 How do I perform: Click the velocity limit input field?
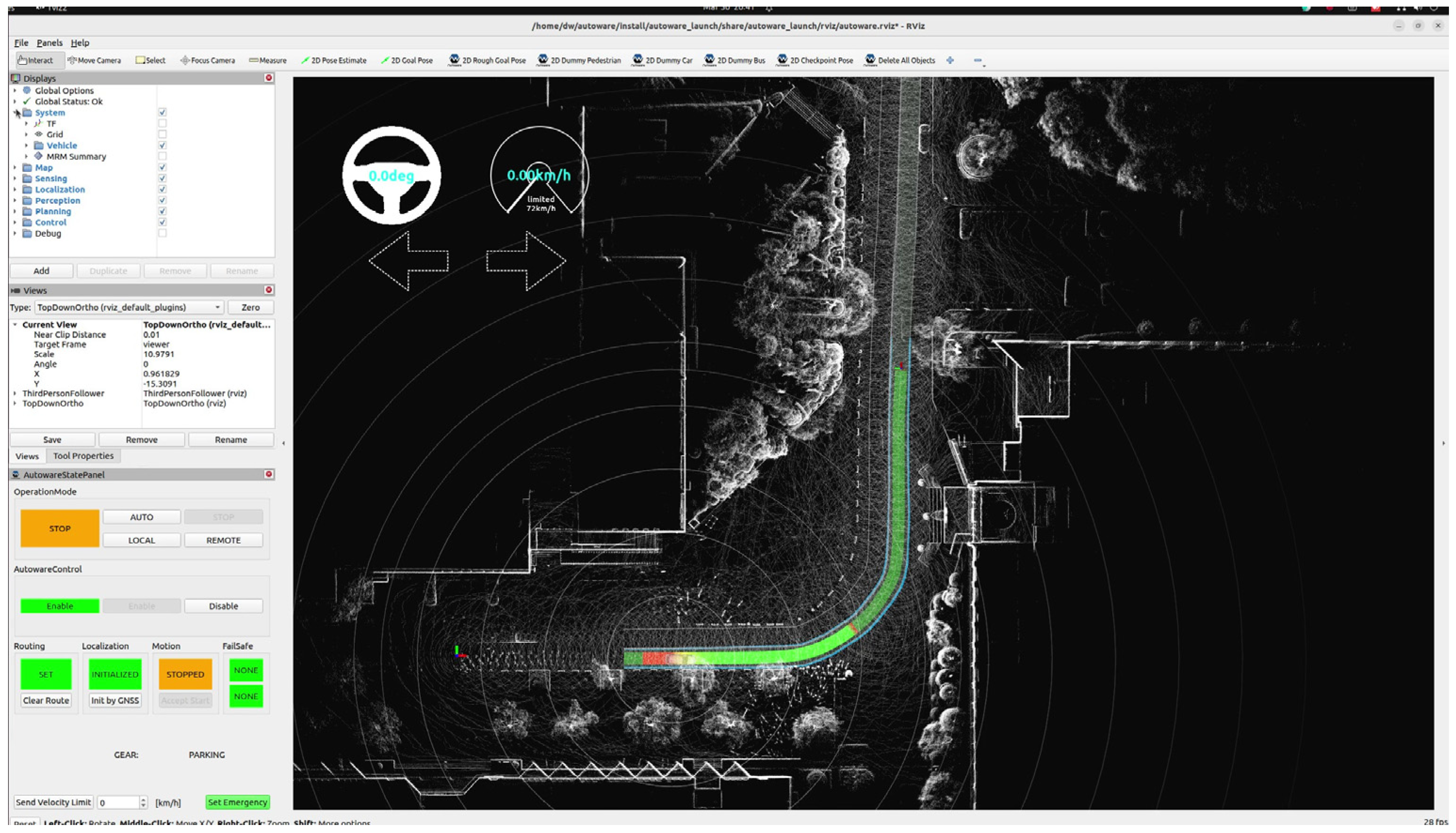[x=119, y=803]
